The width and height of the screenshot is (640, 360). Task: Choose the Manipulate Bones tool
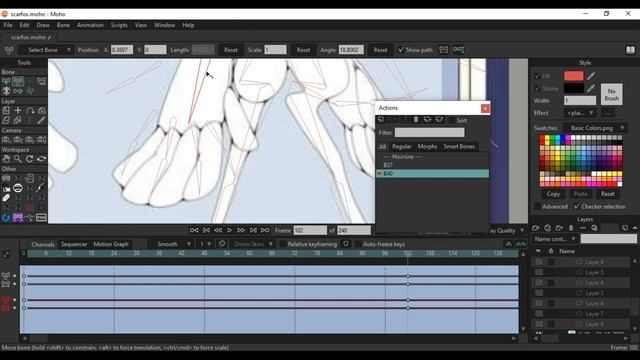point(6,91)
